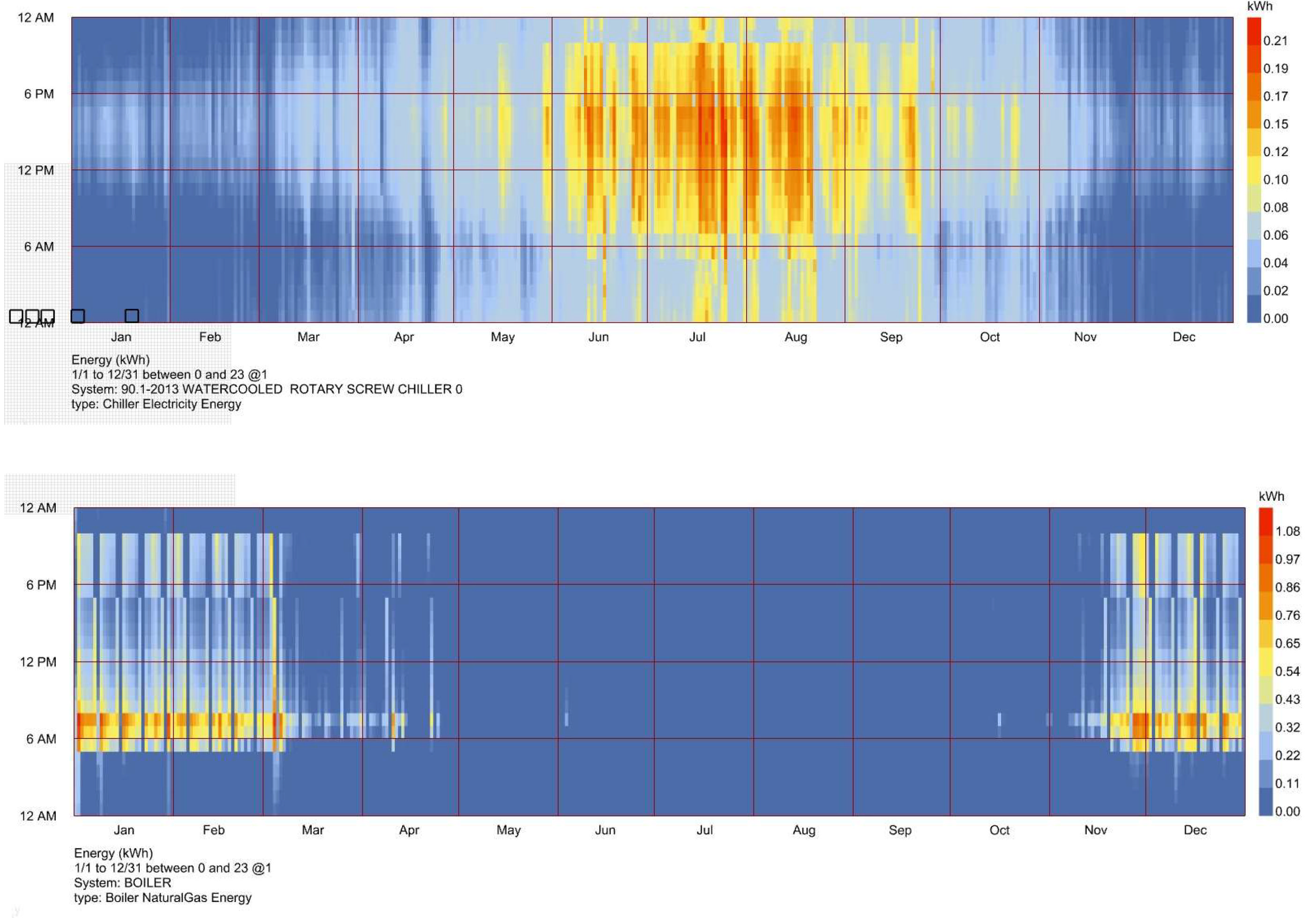Click the 0.17 value in the chiller legend
Viewport: 1316px width, 918px height.
(1275, 96)
